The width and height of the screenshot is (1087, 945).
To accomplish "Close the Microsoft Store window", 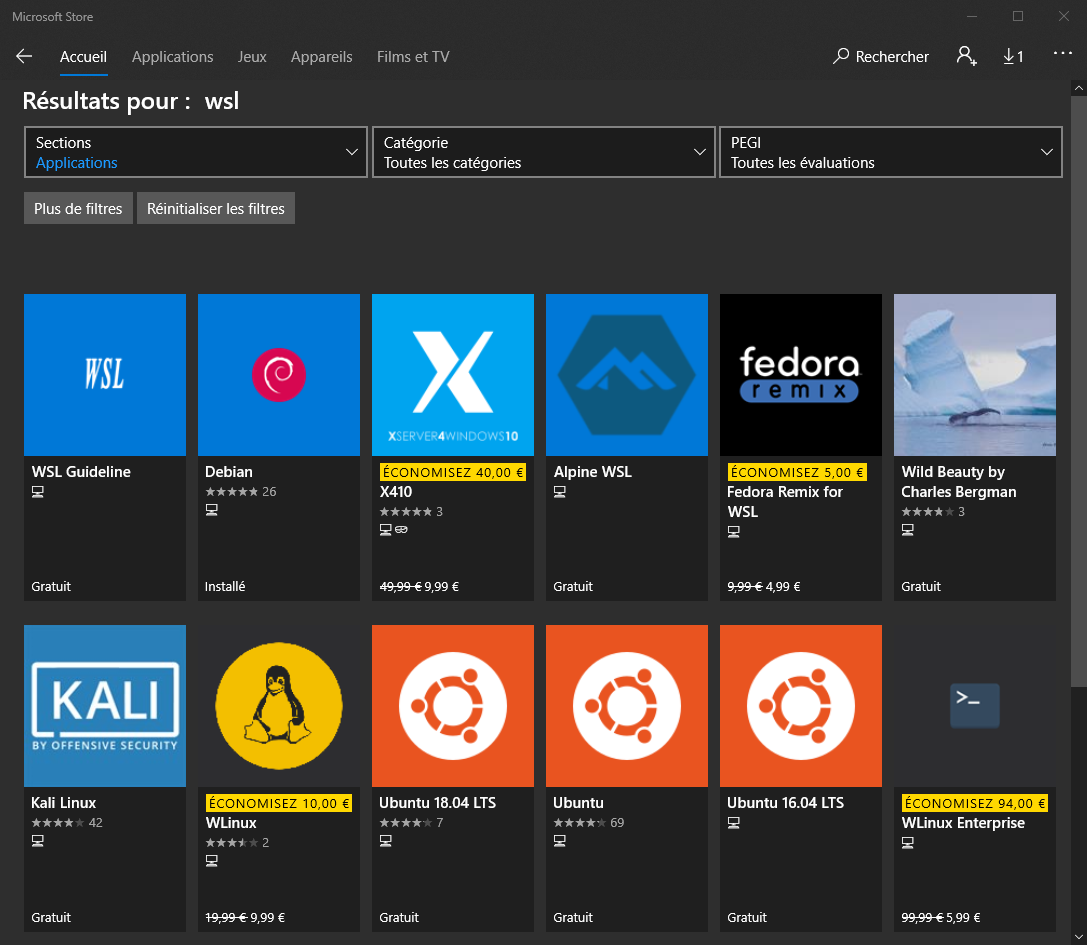I will click(1063, 16).
